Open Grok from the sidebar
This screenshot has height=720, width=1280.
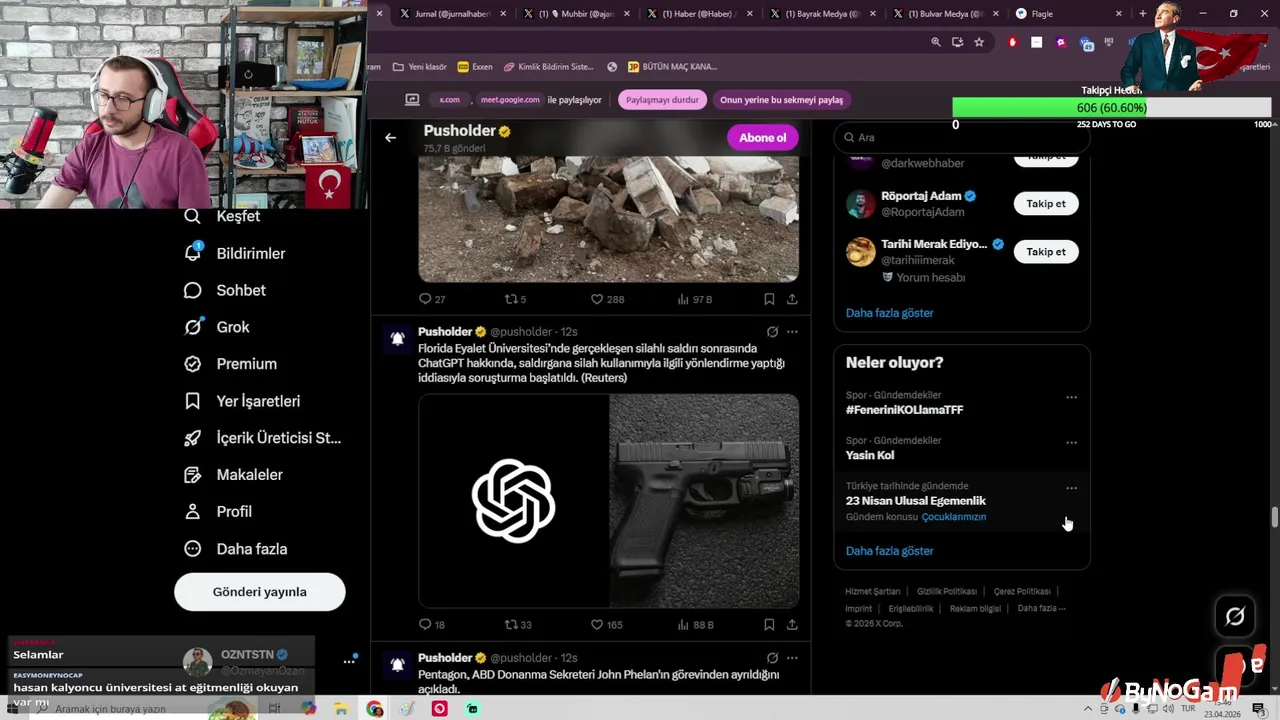tap(218, 327)
